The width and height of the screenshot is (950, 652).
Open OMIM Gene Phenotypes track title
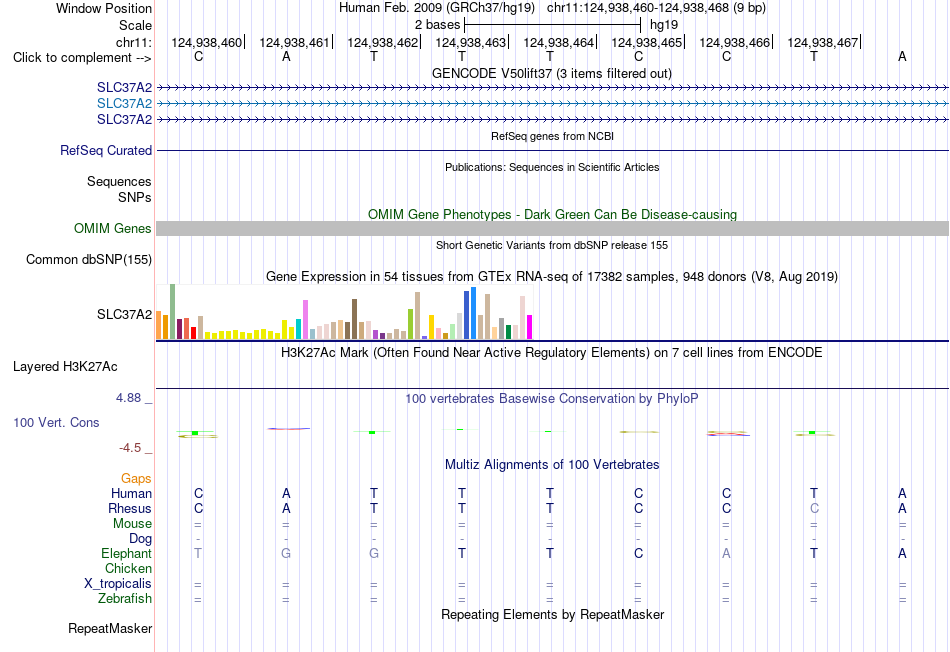[552, 215]
